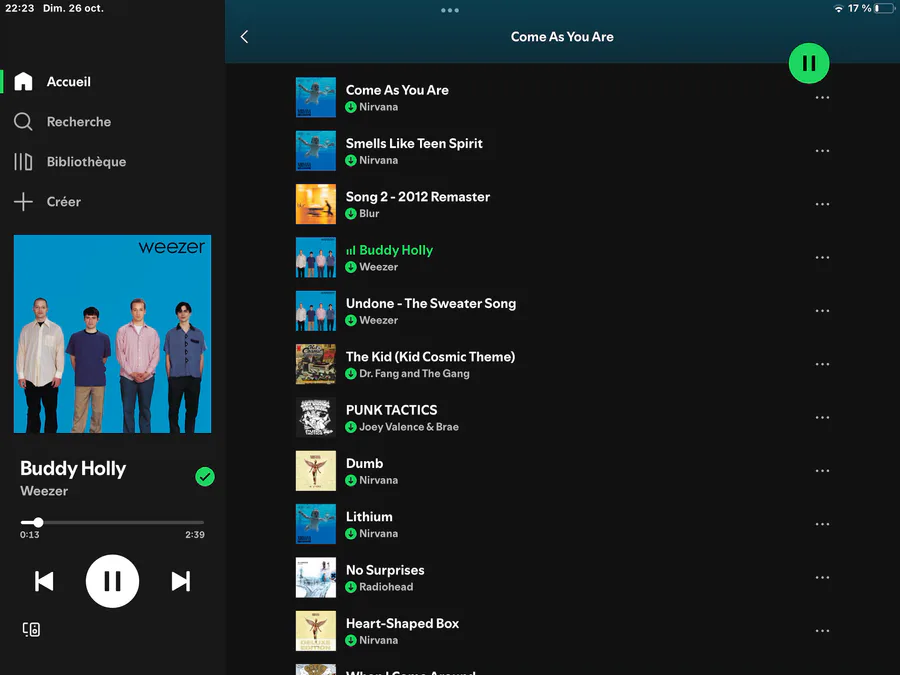This screenshot has width=900, height=675.
Task: Play Dumb by Nirvana
Action: [x=562, y=471]
